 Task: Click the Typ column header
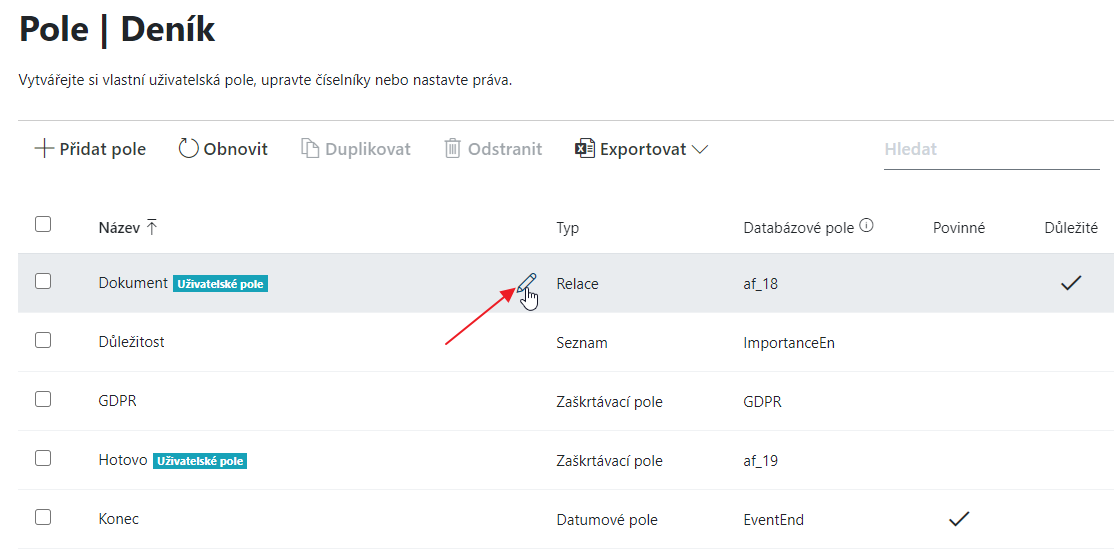(568, 228)
